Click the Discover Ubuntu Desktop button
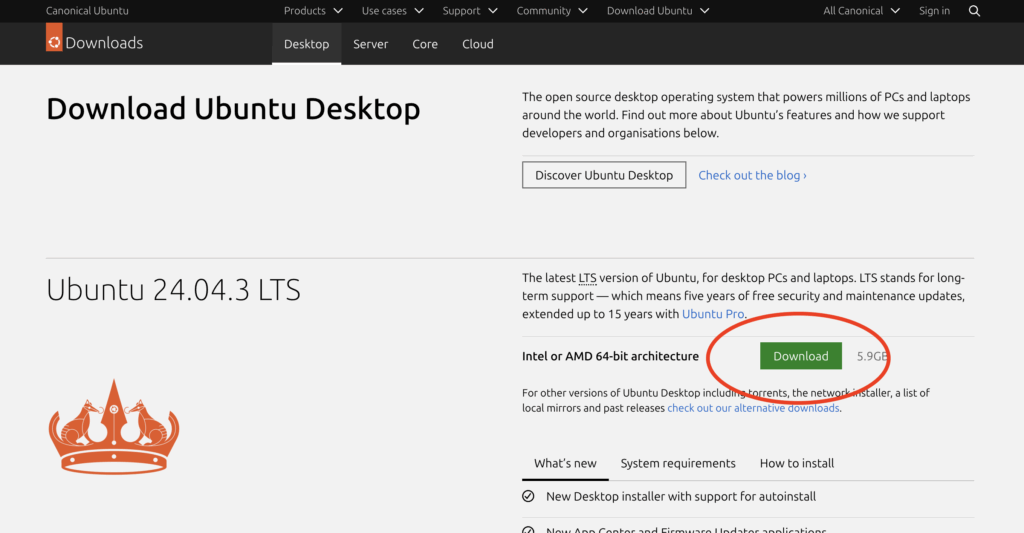 (x=604, y=175)
